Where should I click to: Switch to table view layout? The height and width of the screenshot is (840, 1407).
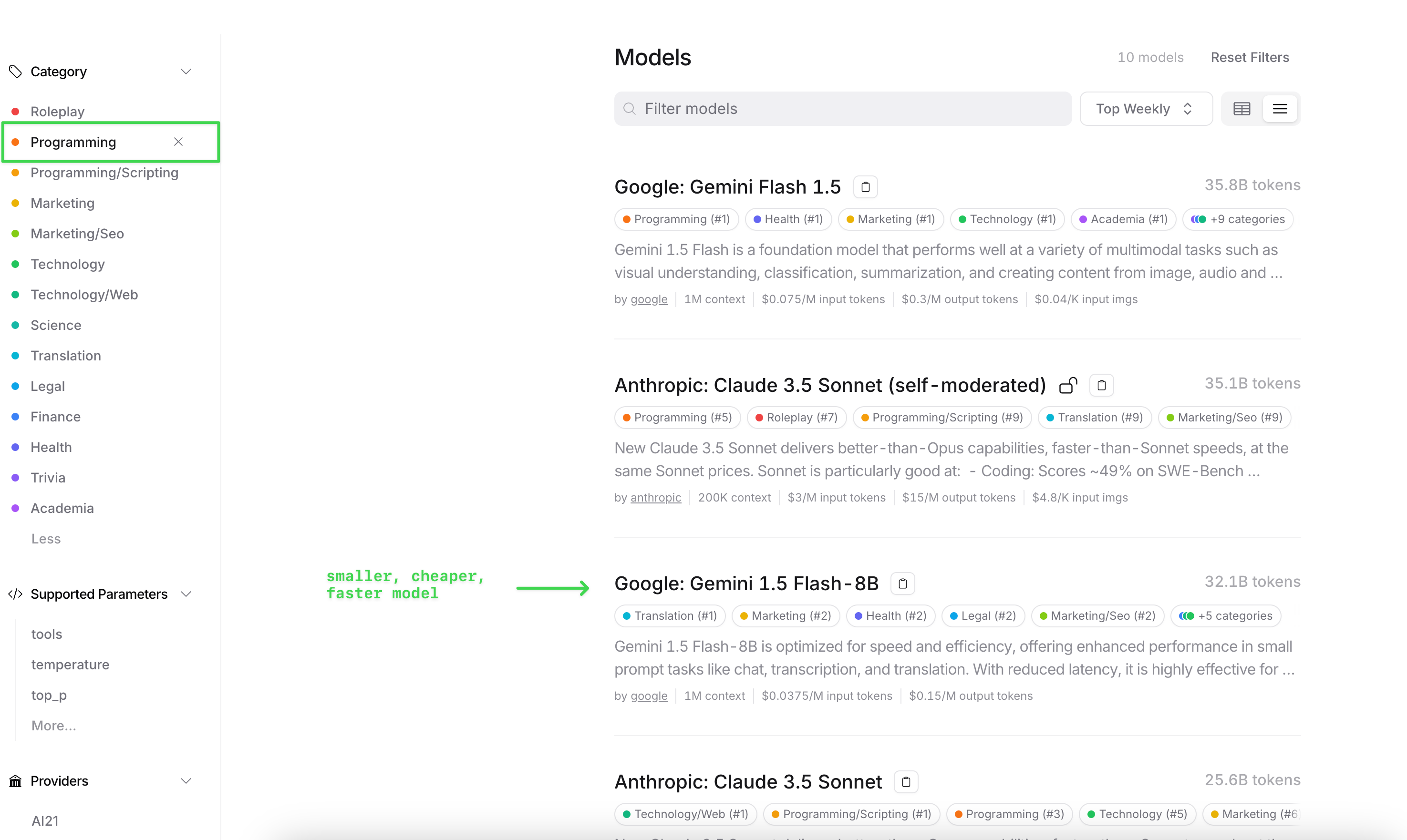[1241, 109]
